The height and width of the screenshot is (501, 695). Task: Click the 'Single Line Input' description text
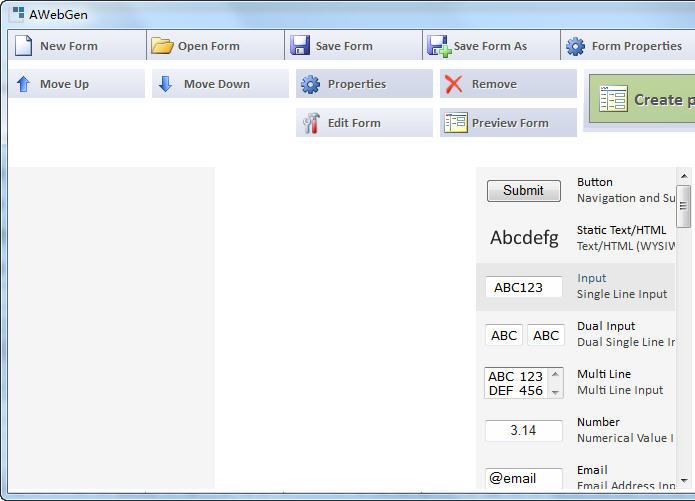pos(622,294)
